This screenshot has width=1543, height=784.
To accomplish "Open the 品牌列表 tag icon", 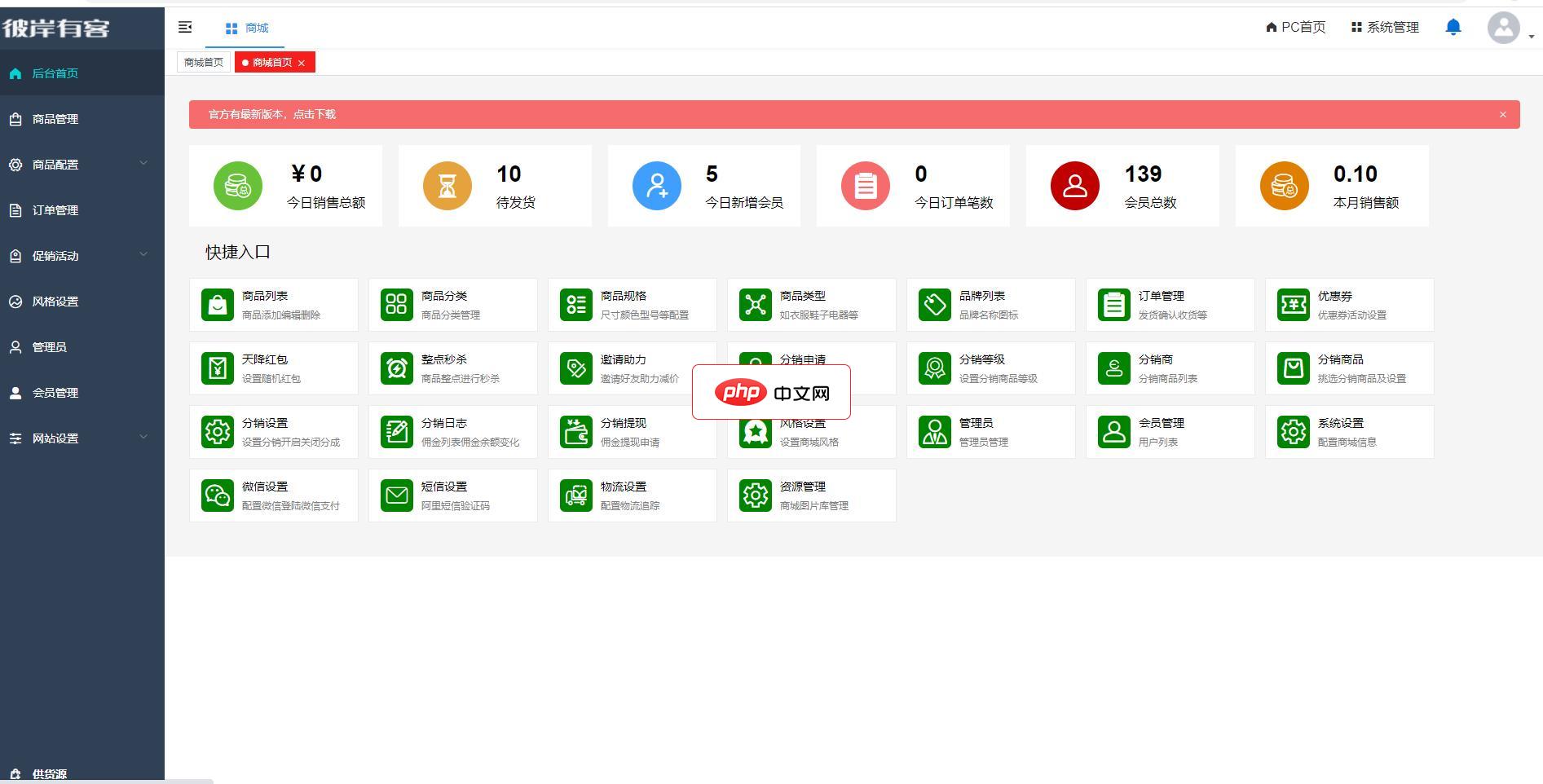I will pyautogui.click(x=935, y=305).
